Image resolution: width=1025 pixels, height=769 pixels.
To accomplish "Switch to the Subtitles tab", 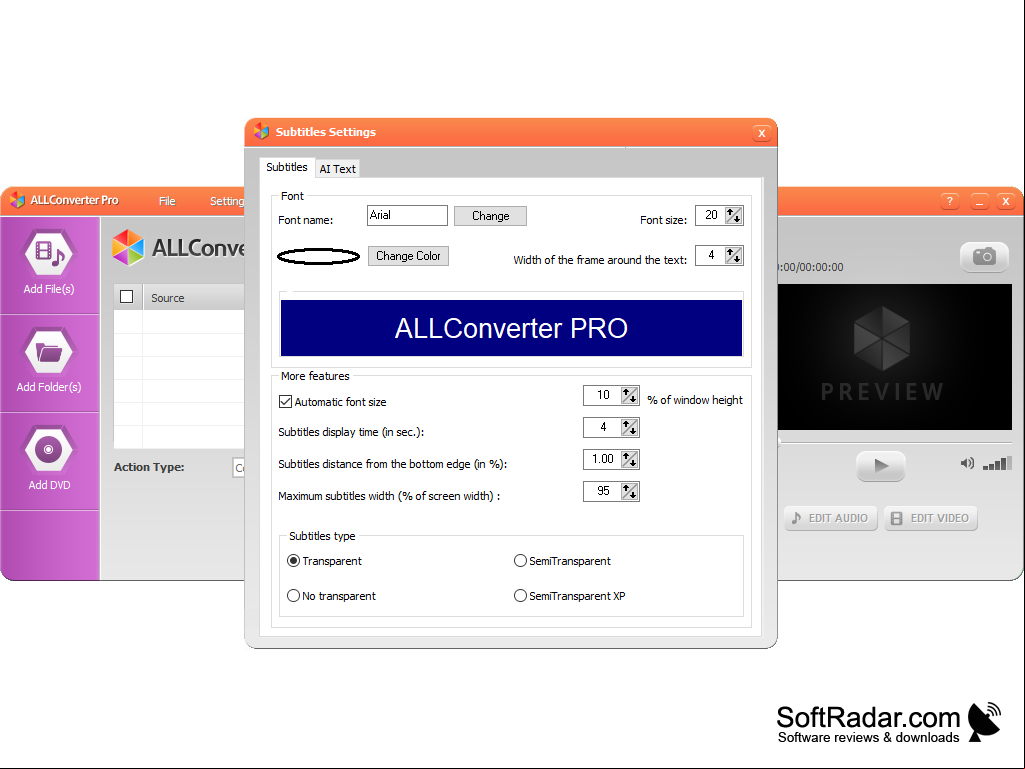I will [x=287, y=167].
